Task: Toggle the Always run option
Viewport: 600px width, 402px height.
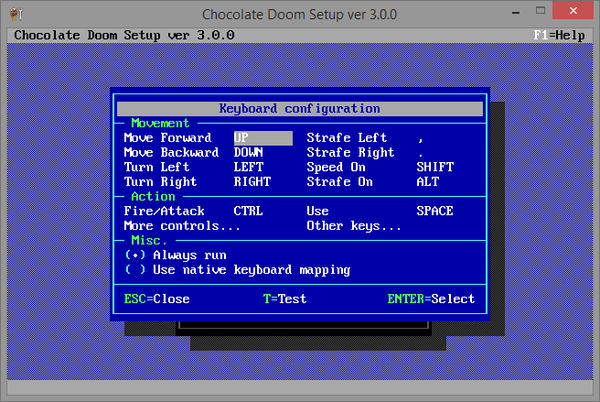Action: (x=176, y=255)
